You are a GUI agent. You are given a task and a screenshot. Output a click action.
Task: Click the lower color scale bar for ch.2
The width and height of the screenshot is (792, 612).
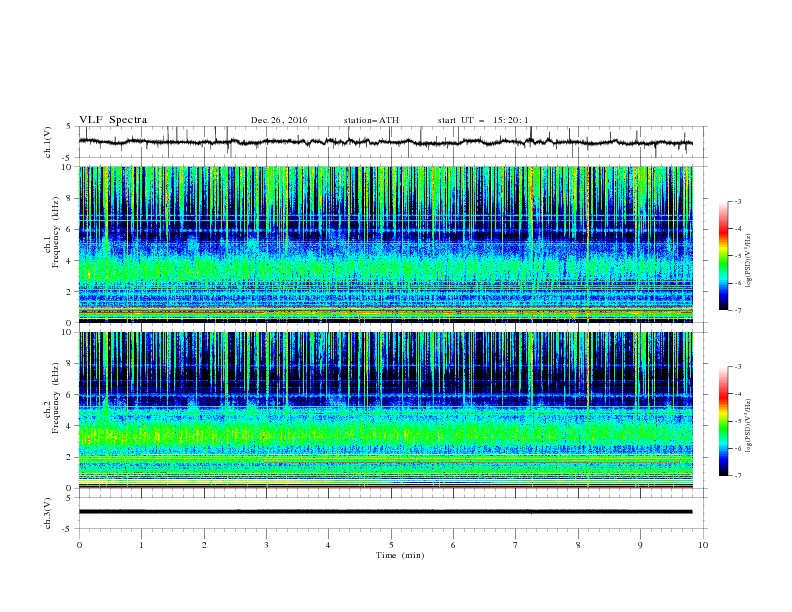[x=723, y=421]
